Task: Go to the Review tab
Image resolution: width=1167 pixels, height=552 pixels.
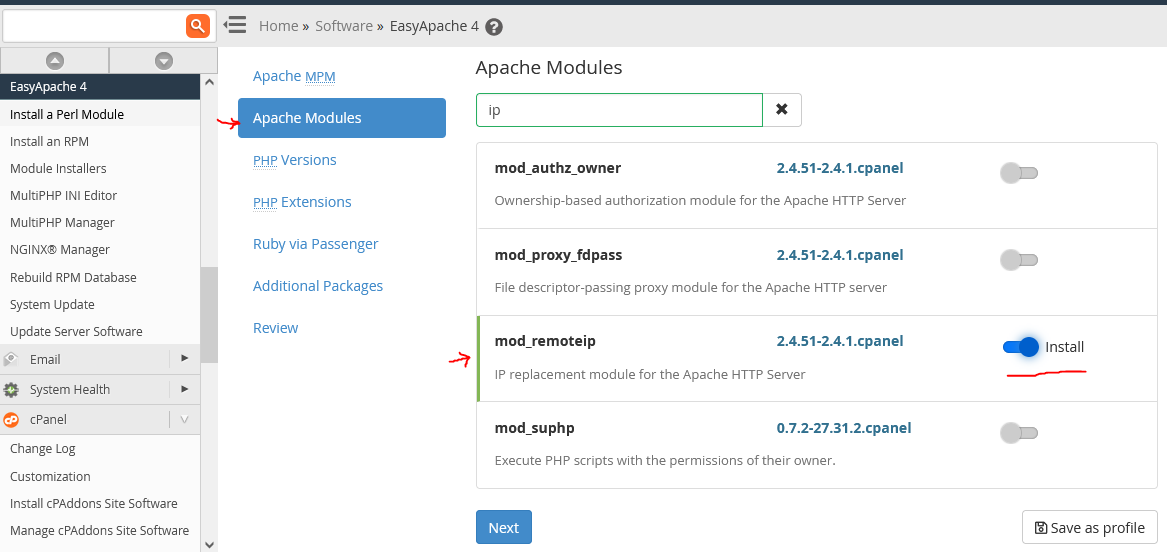Action: click(275, 328)
